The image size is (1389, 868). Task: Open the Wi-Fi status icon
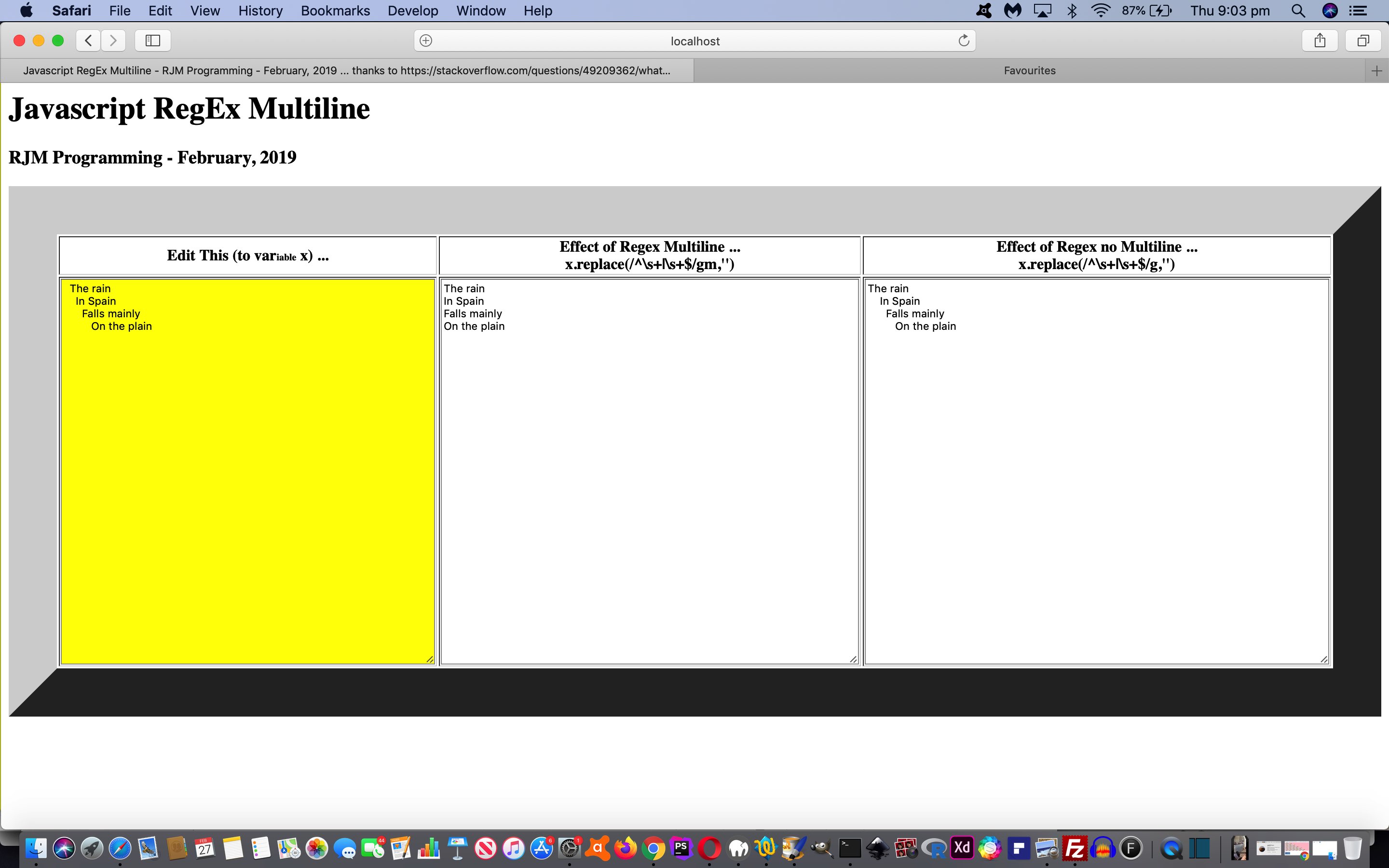pyautogui.click(x=1101, y=10)
